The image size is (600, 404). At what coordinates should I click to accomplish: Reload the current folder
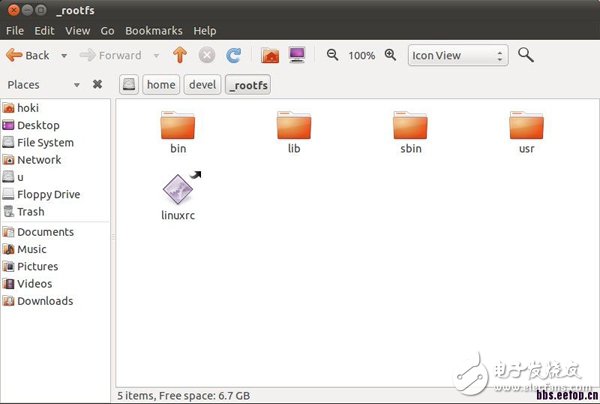pyautogui.click(x=233, y=55)
